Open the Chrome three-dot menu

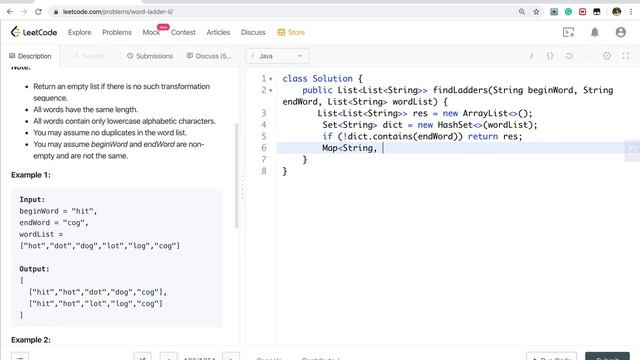tap(631, 12)
